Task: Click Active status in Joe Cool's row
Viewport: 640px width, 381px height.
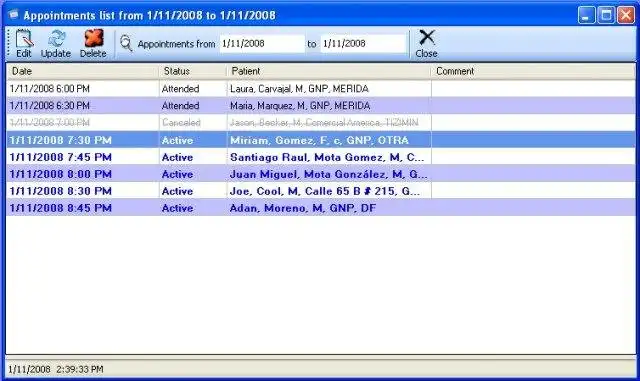Action: pyautogui.click(x=178, y=191)
